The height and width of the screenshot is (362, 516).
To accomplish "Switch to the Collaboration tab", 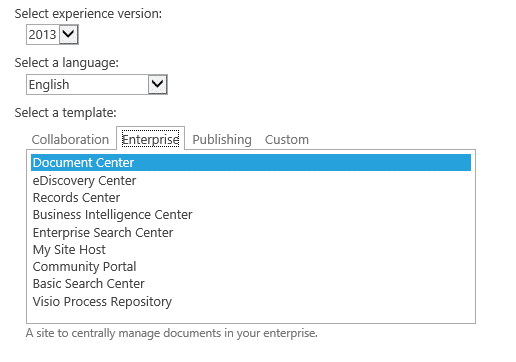I will 70,139.
